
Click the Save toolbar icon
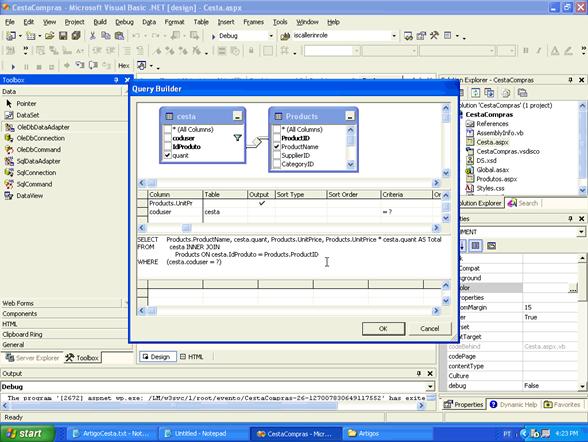coord(63,36)
